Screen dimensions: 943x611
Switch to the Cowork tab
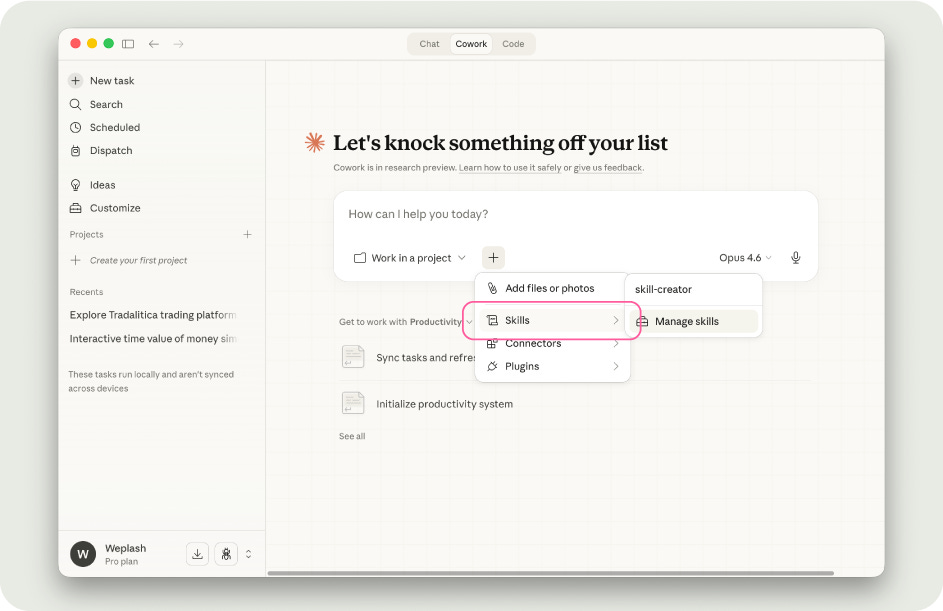[x=471, y=44]
